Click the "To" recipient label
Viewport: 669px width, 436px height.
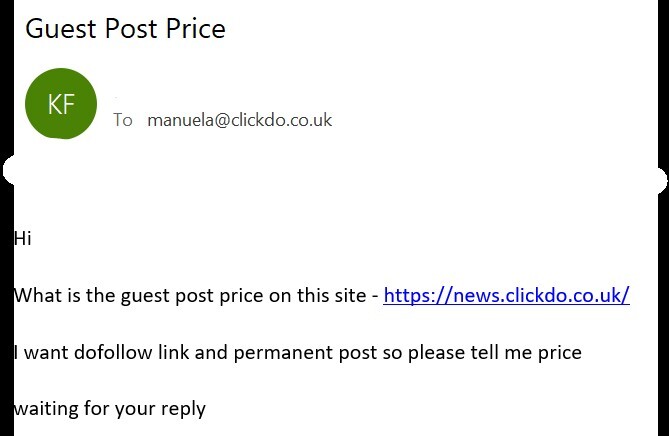pyautogui.click(x=123, y=120)
